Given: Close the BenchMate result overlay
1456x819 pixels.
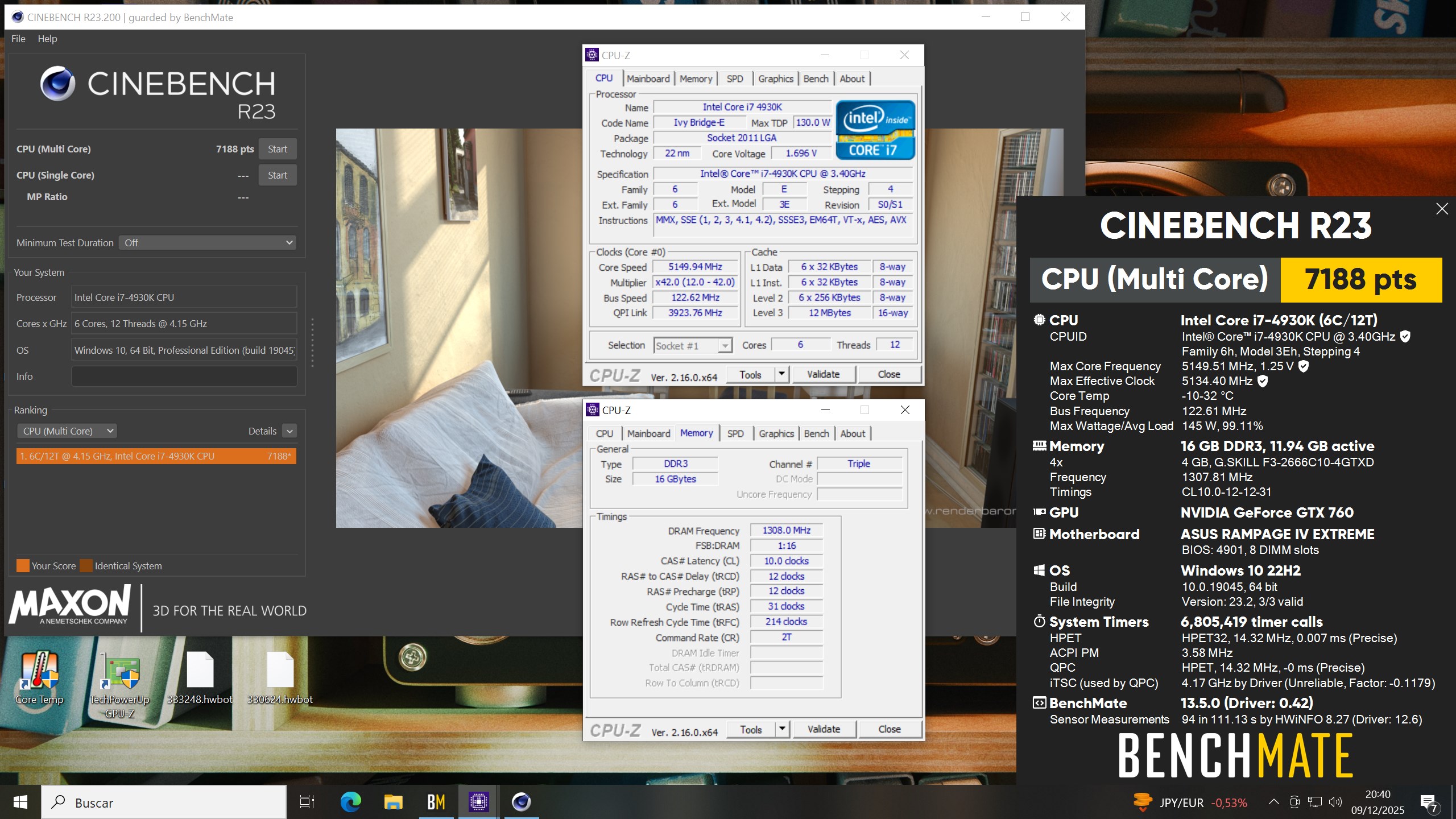Looking at the screenshot, I should [1442, 209].
